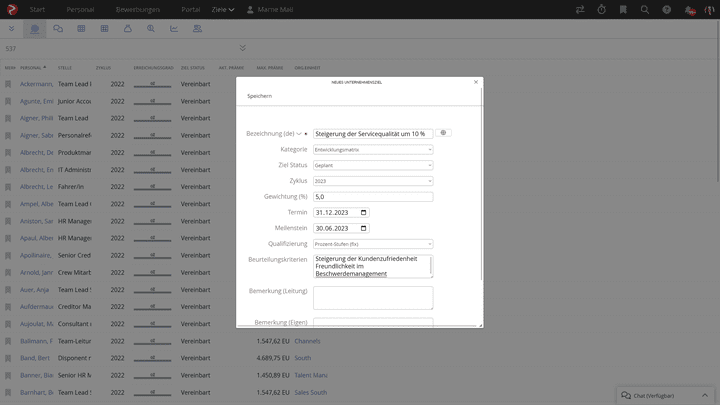
Task: Open the timer stopwatch icon in top bar
Action: click(602, 9)
